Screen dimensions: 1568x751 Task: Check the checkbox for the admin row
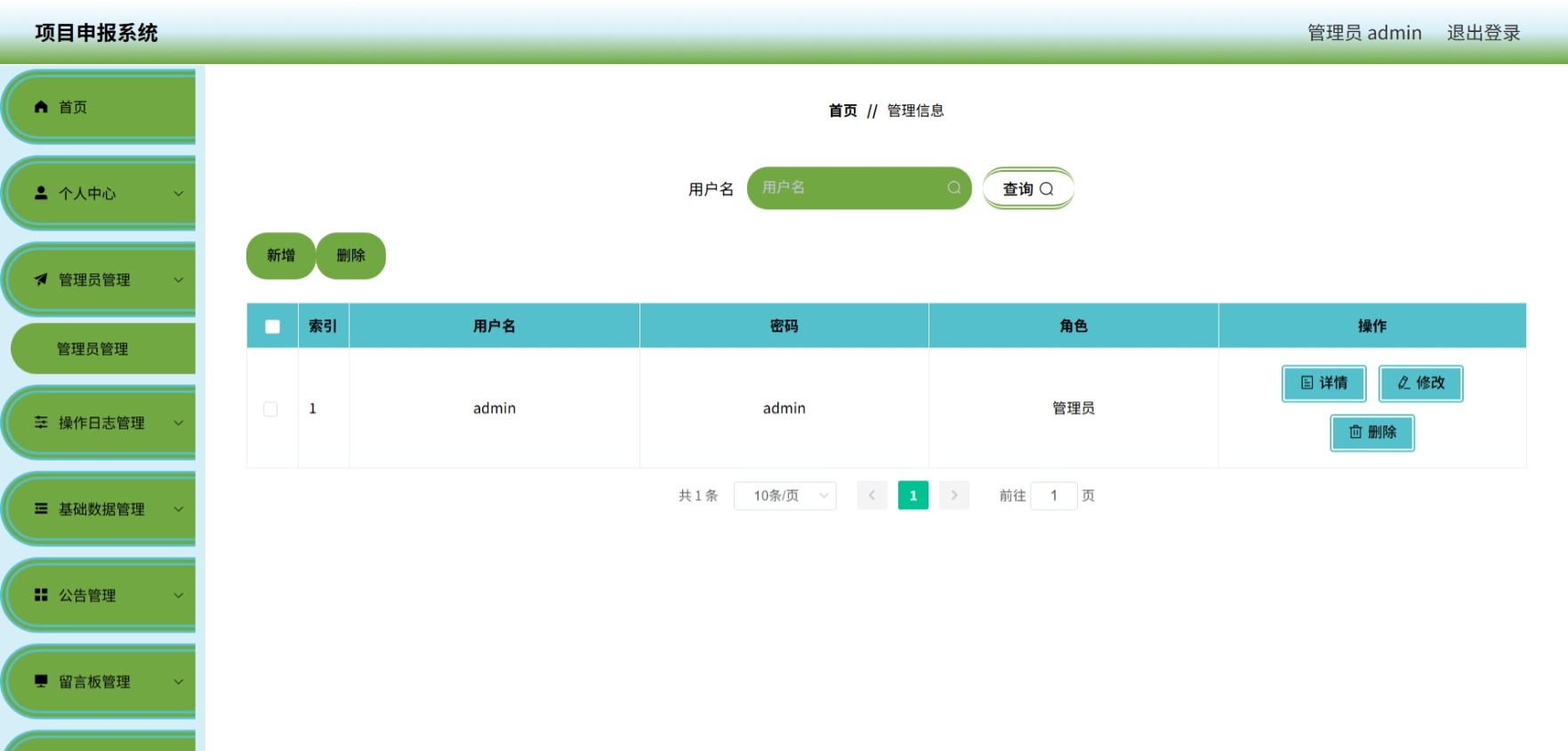(x=270, y=409)
